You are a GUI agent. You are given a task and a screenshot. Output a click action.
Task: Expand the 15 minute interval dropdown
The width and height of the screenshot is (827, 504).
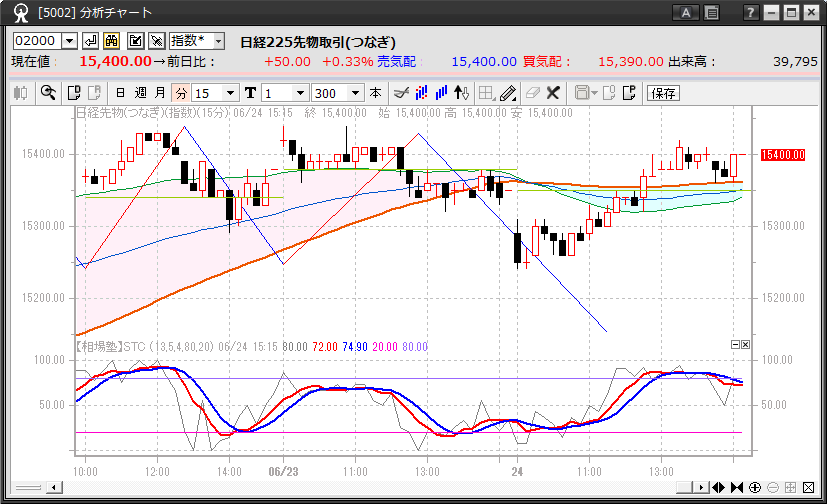coord(231,93)
